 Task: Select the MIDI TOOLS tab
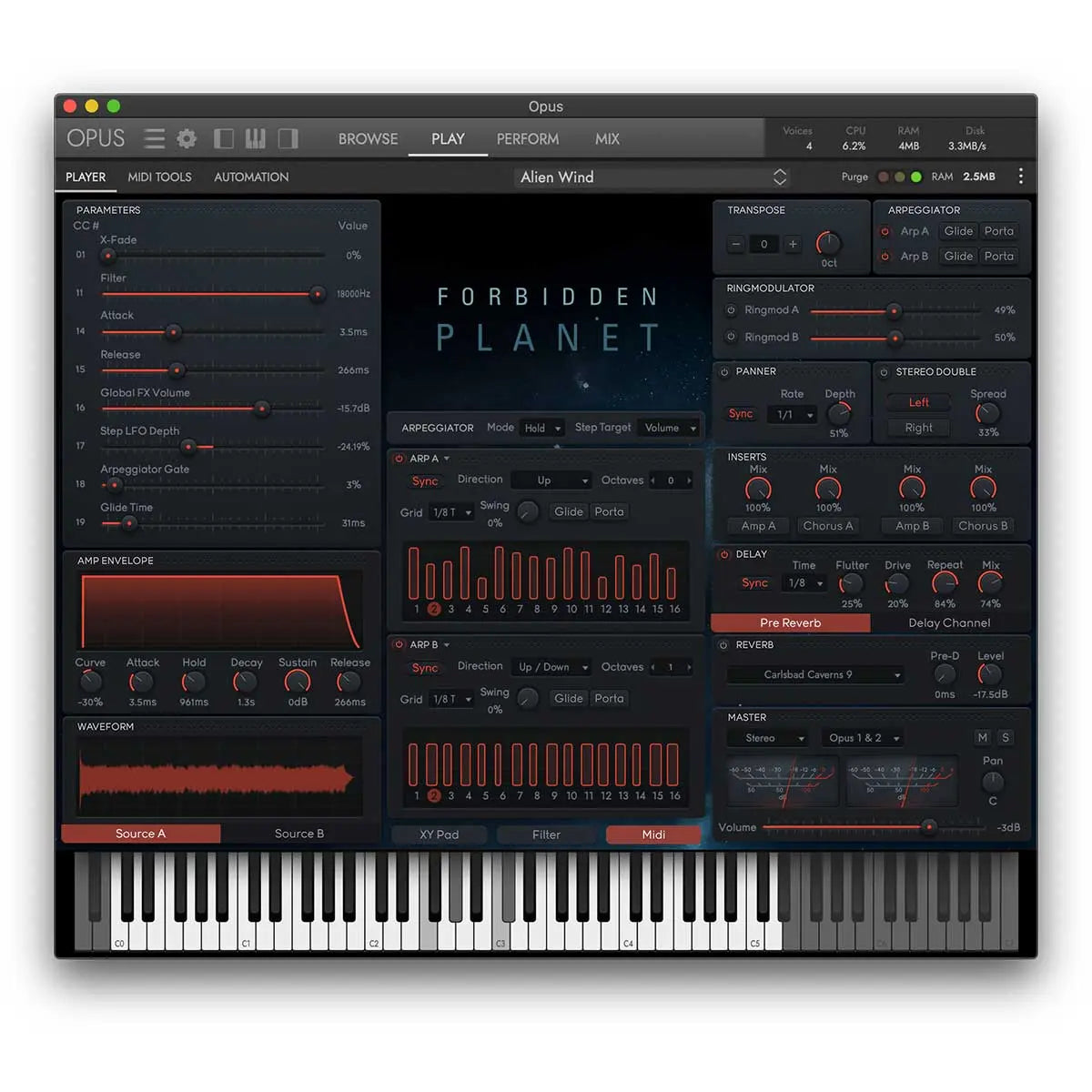click(x=159, y=177)
